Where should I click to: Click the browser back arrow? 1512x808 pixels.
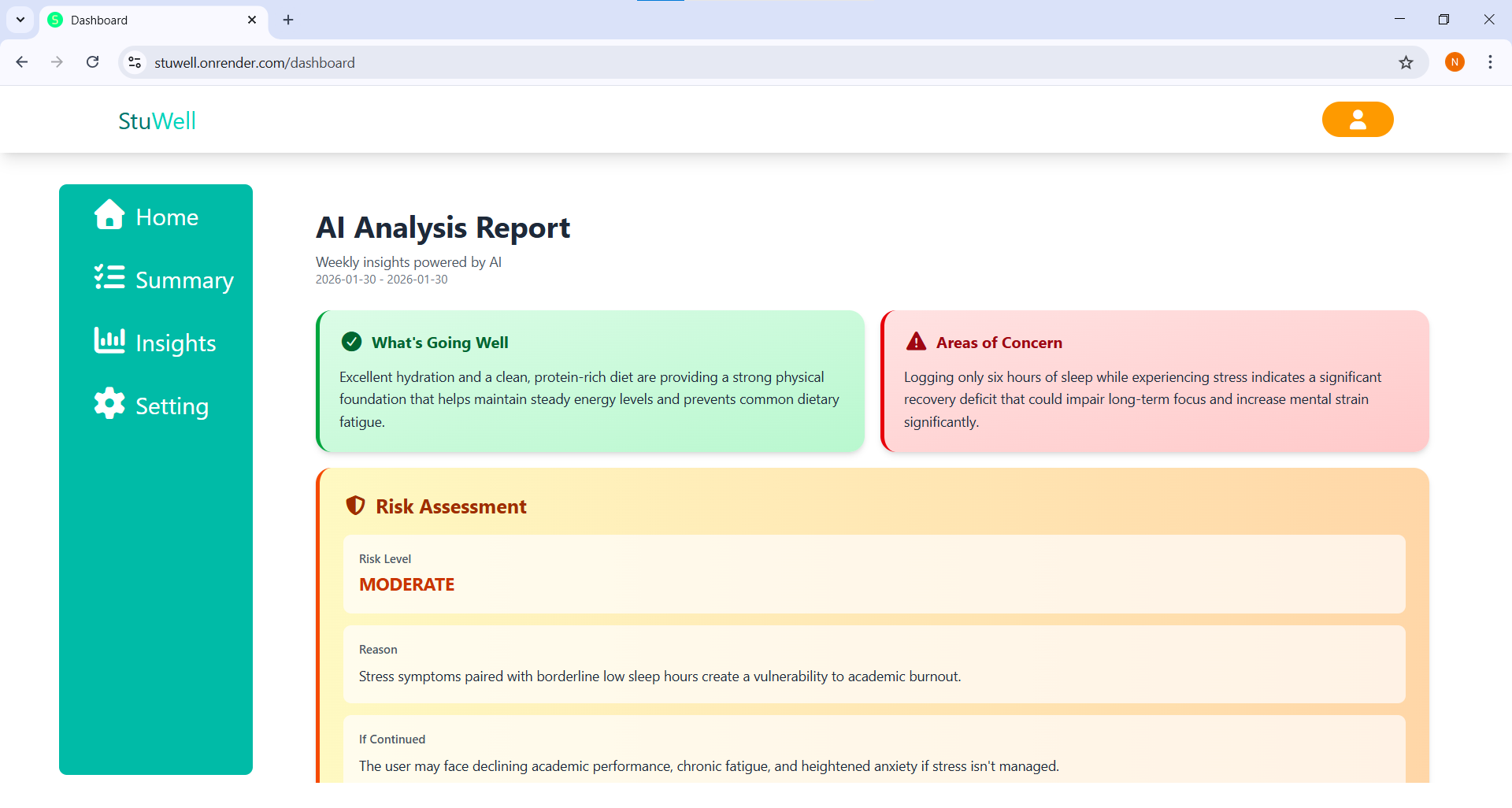tap(22, 62)
